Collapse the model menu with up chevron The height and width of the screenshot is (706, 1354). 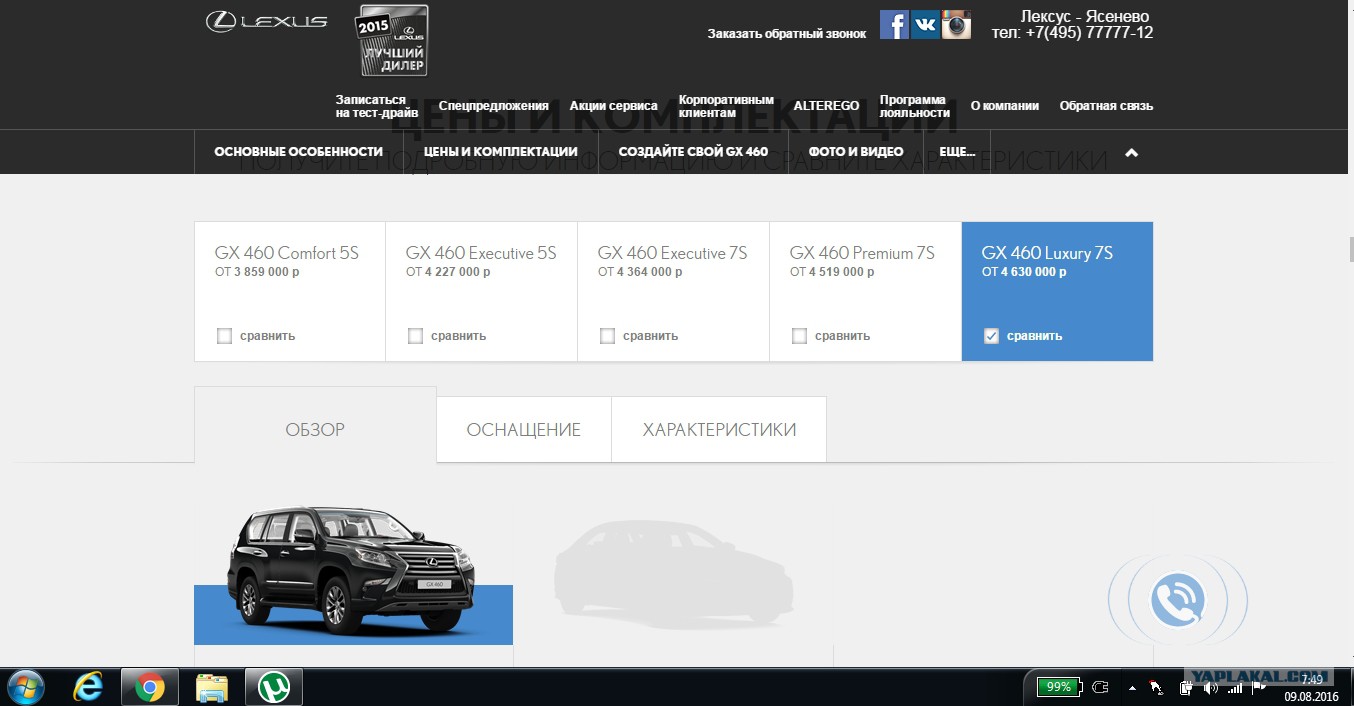[1131, 153]
